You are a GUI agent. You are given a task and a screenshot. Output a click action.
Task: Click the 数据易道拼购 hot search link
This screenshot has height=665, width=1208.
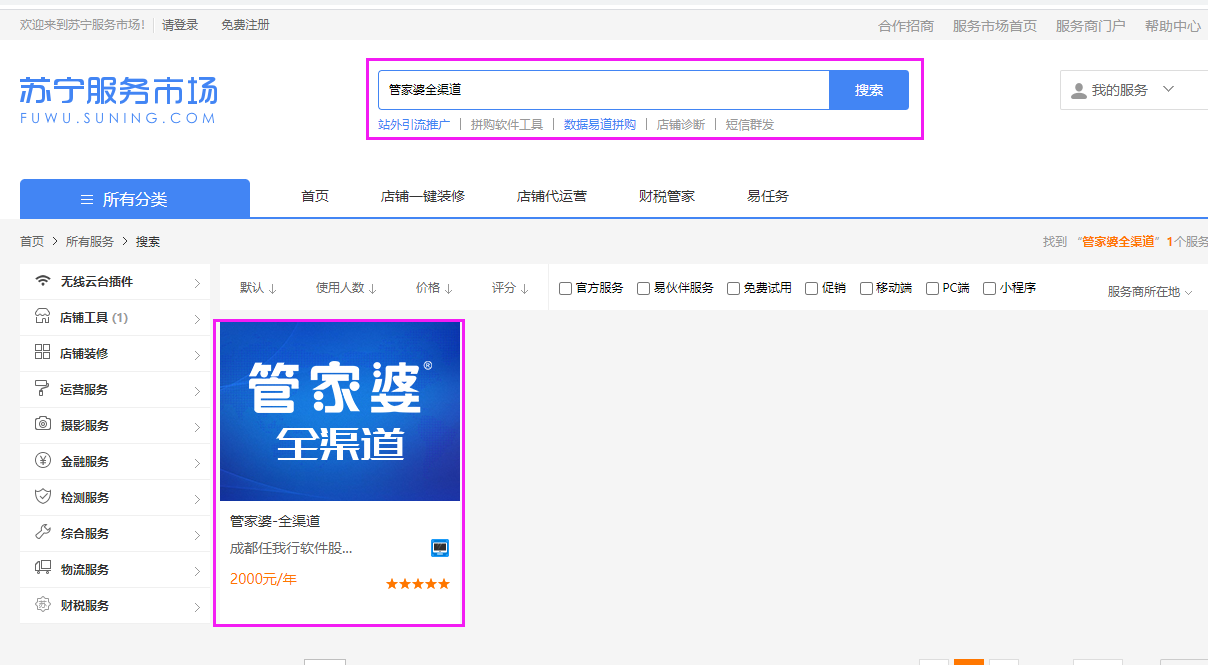600,125
